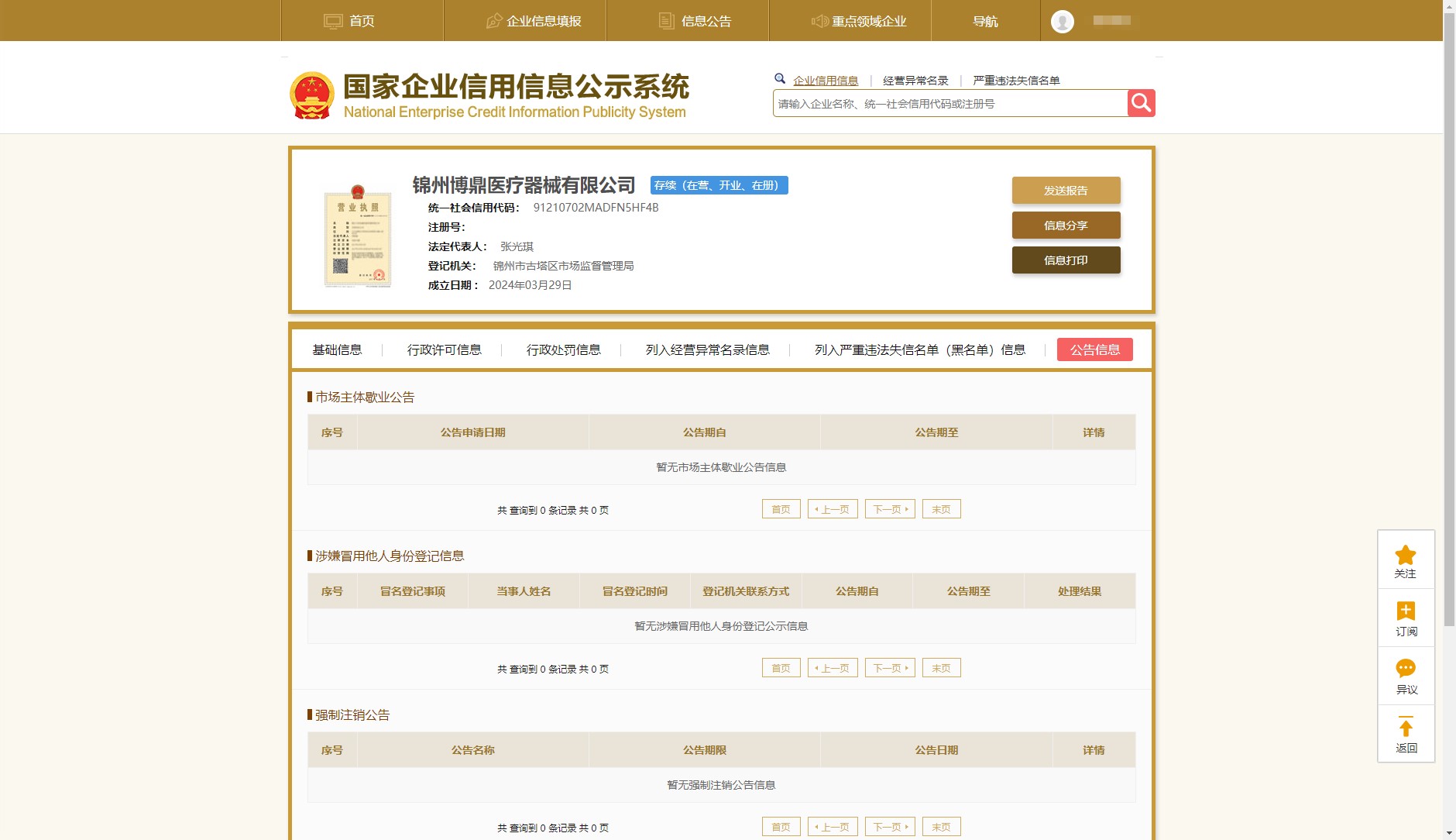Click the 存续（在营、开业、在册） status badge

[x=719, y=185]
